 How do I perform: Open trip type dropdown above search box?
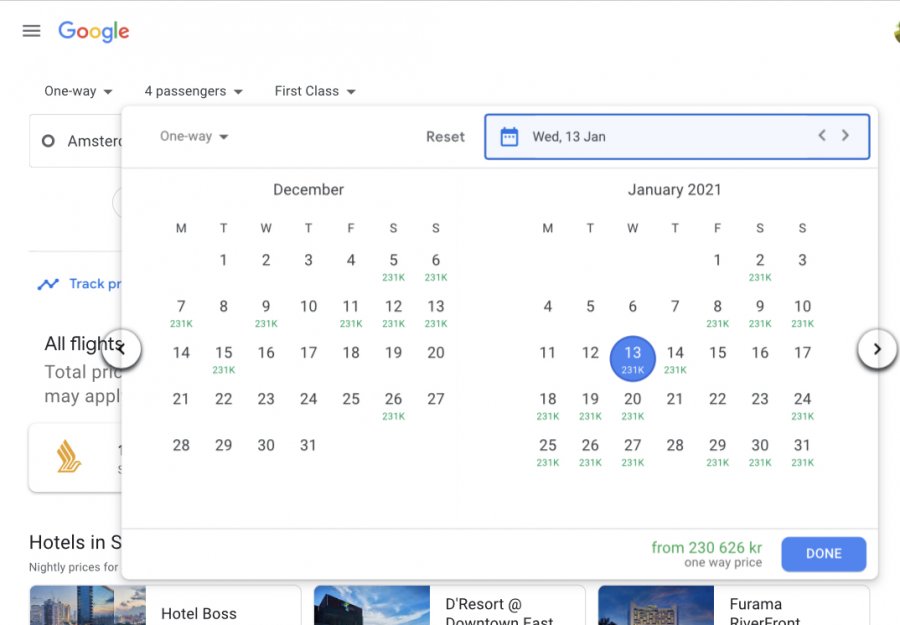[x=78, y=91]
